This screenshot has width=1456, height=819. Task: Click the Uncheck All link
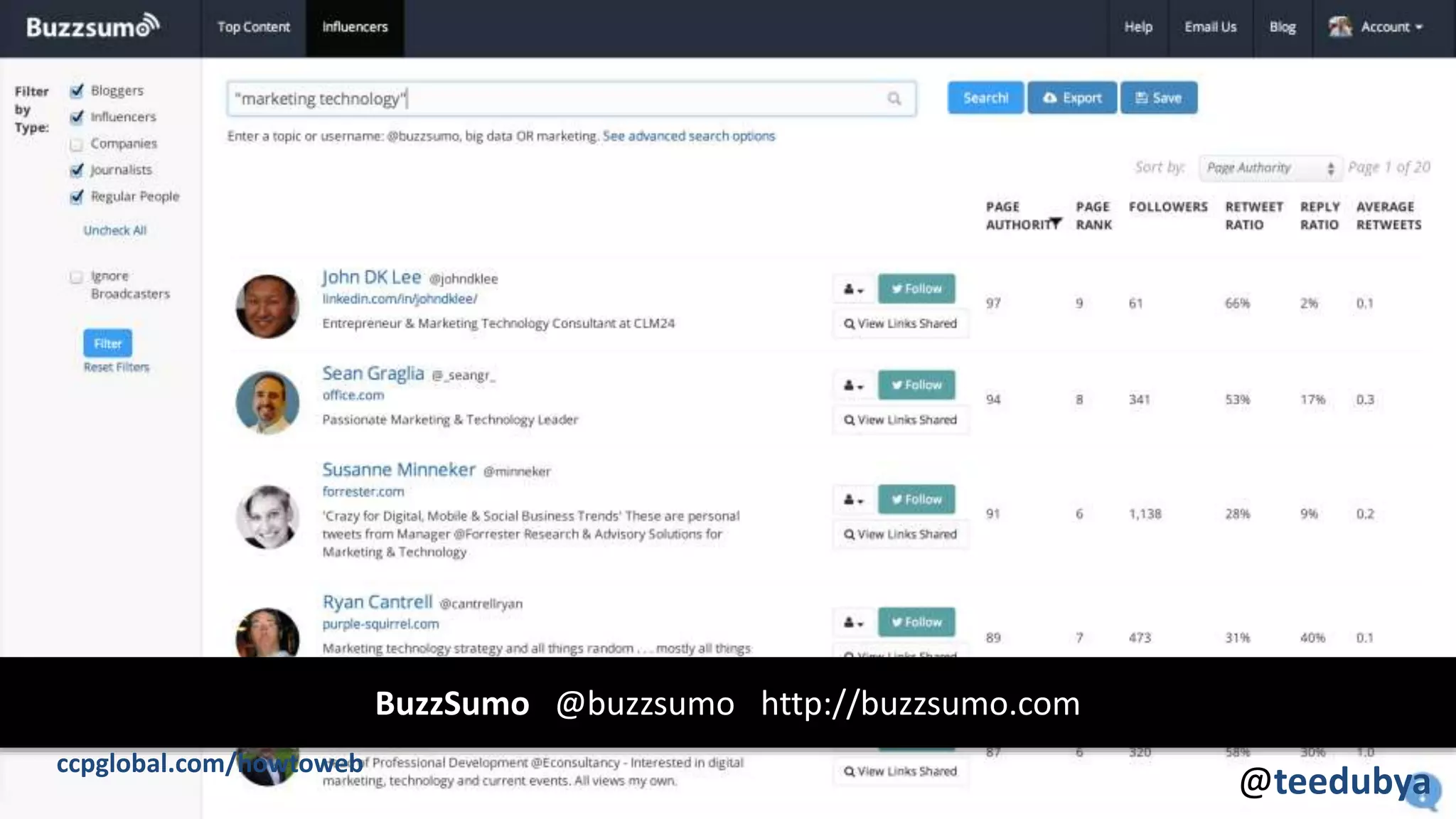pos(115,230)
